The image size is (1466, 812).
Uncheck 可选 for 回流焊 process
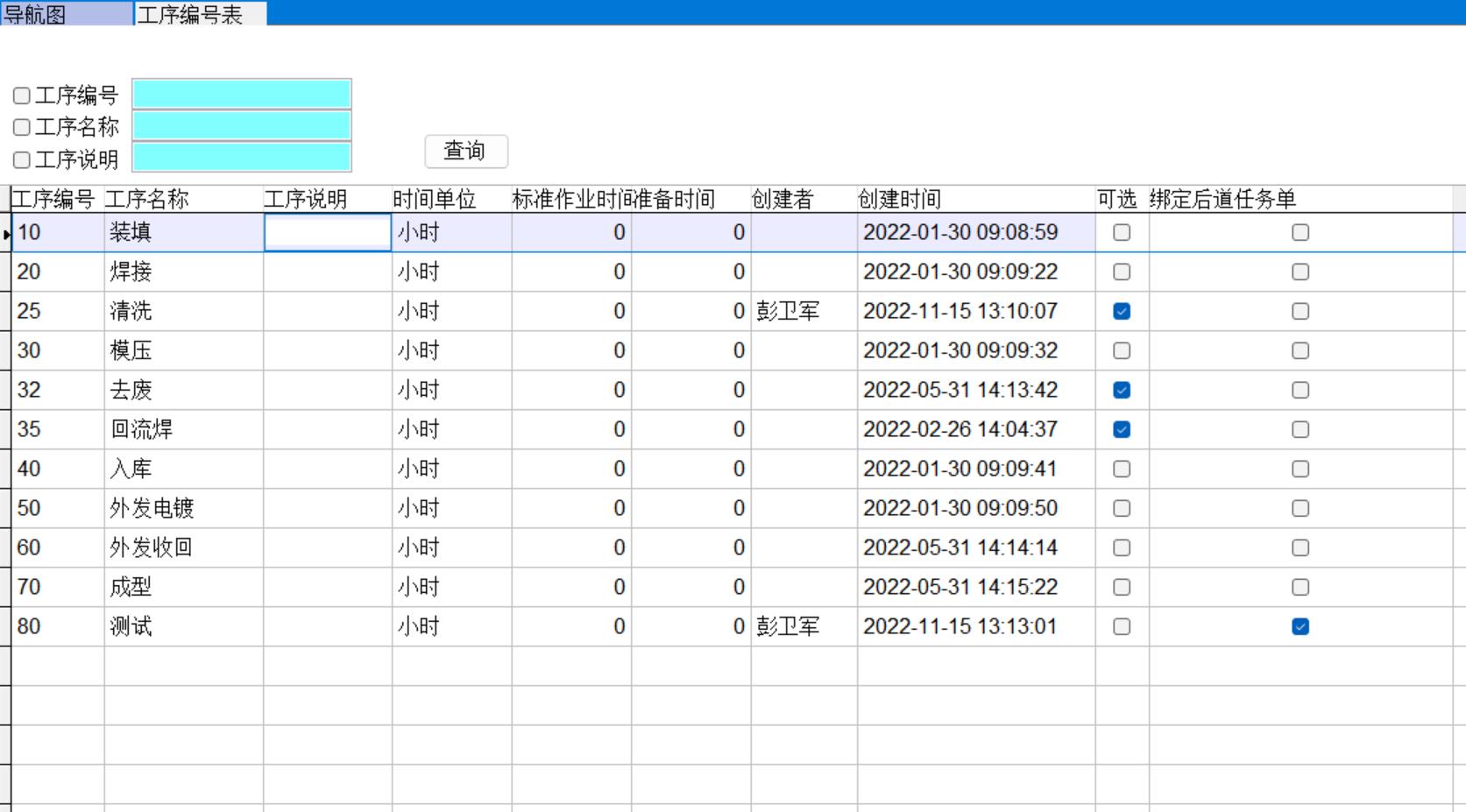pyautogui.click(x=1122, y=429)
